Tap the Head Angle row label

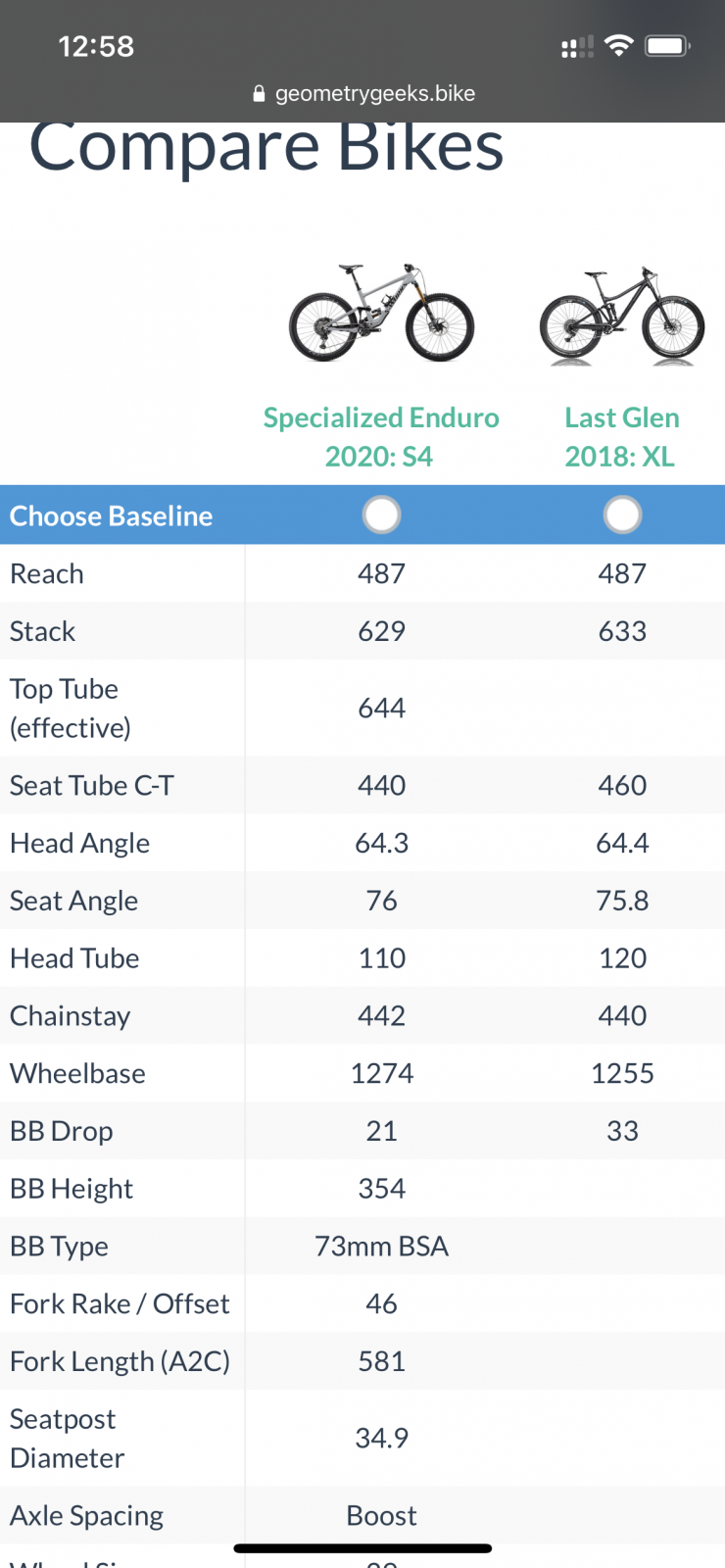pos(79,843)
